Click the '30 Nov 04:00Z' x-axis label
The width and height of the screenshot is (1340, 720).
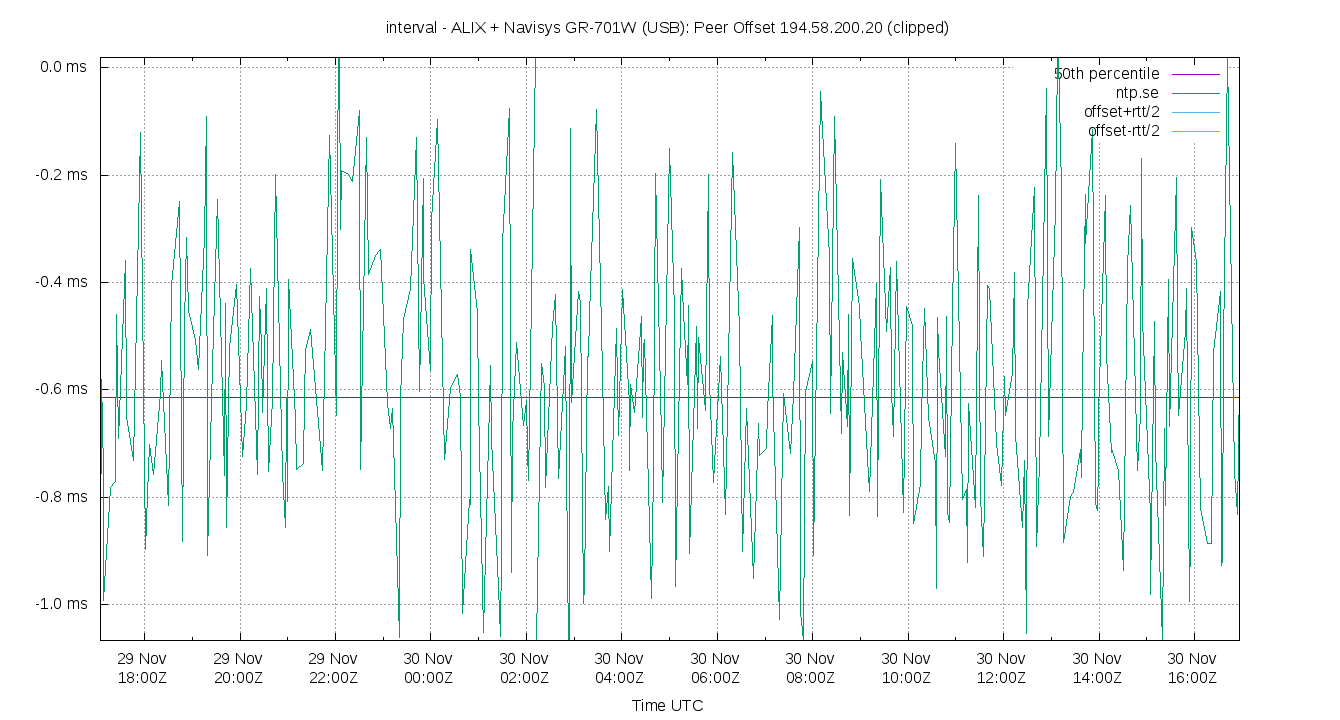[x=619, y=668]
